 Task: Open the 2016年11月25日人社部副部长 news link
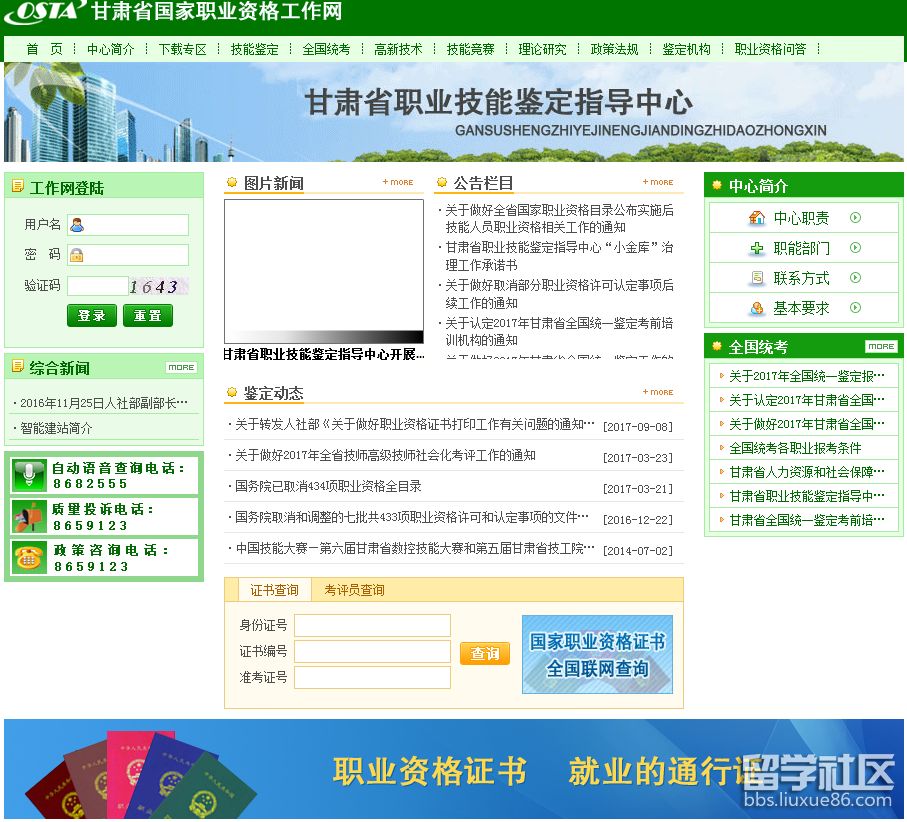tap(104, 403)
